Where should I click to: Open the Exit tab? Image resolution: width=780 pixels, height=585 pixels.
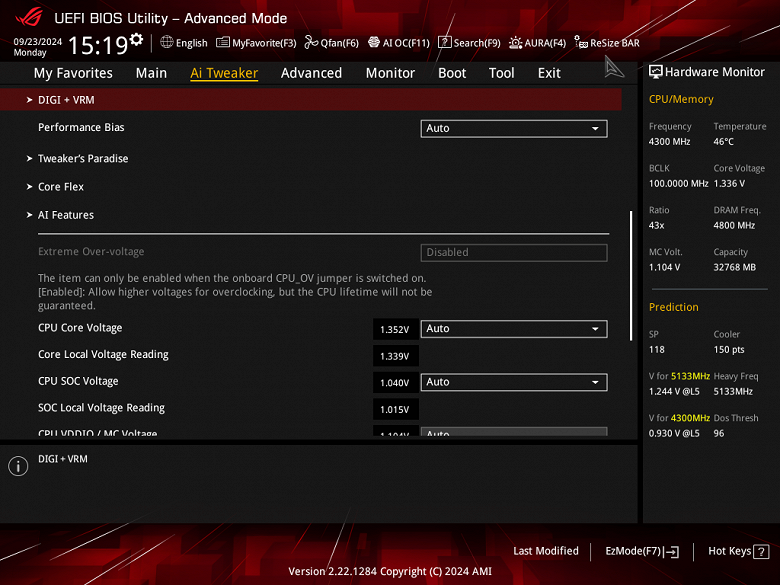point(549,73)
